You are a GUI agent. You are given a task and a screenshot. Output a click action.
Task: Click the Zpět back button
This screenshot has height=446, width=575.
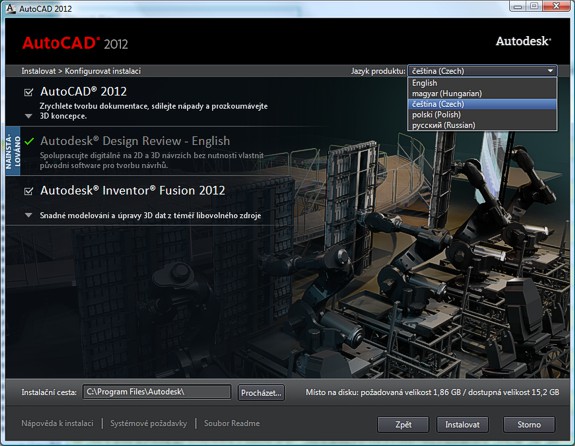pyautogui.click(x=403, y=425)
